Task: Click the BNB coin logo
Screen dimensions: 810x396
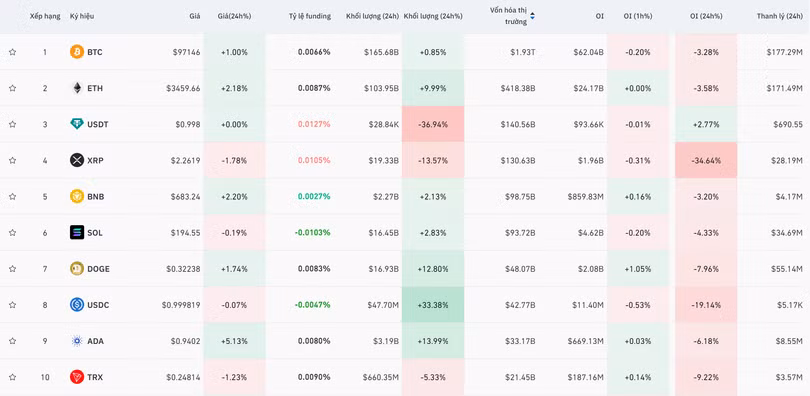Action: click(x=77, y=197)
